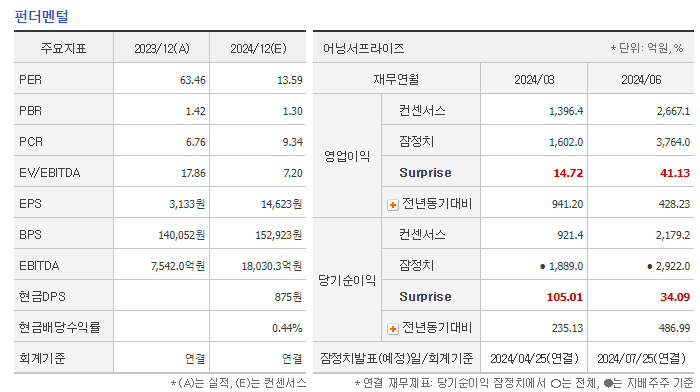This screenshot has height=392, width=700.
Task: Click the EV/EBITDA row label
Action: (x=50, y=173)
